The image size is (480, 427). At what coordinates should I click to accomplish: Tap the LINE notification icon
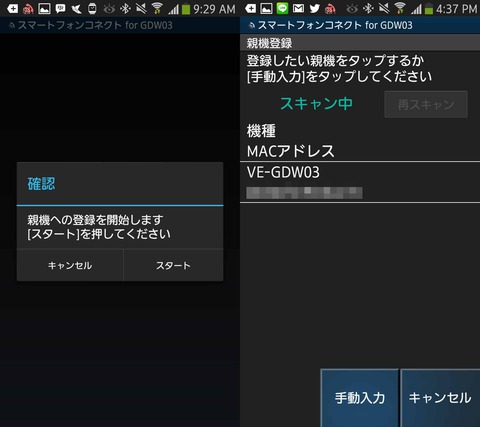pyautogui.click(x=282, y=8)
